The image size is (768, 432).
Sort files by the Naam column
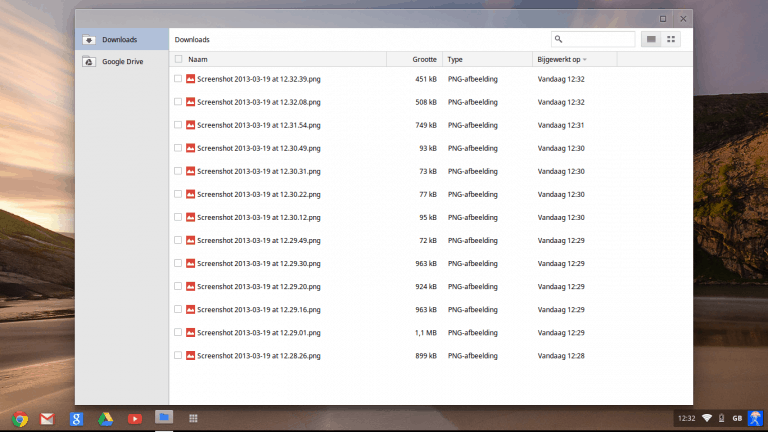click(198, 59)
